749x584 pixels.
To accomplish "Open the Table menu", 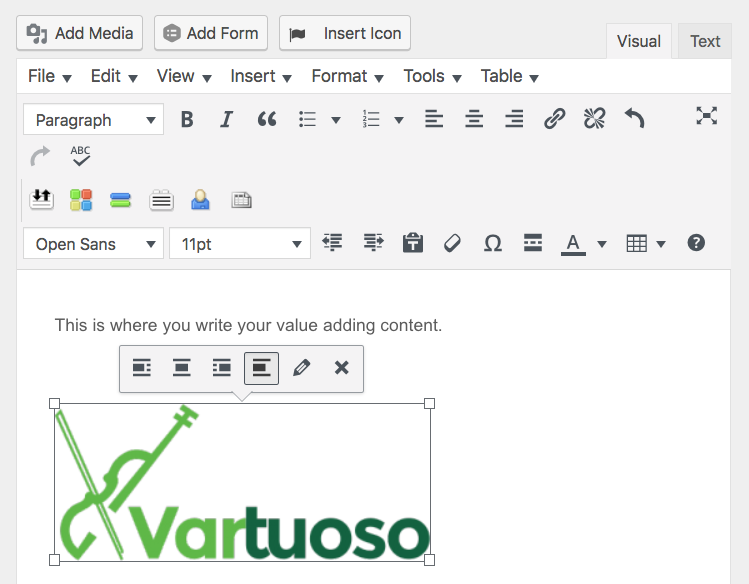I will (509, 76).
